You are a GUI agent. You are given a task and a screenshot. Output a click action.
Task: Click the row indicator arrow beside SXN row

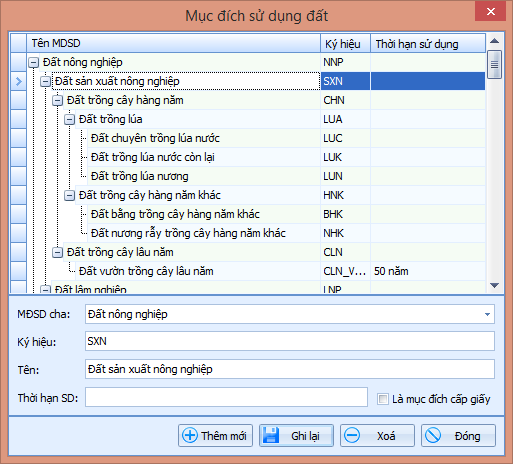19,81
